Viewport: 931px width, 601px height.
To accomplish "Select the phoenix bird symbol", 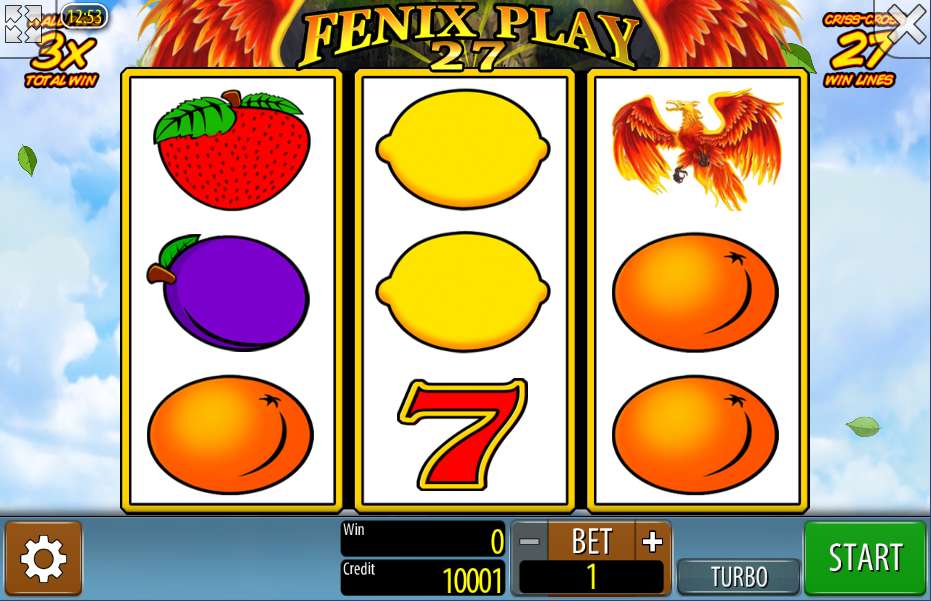I will pos(697,148).
